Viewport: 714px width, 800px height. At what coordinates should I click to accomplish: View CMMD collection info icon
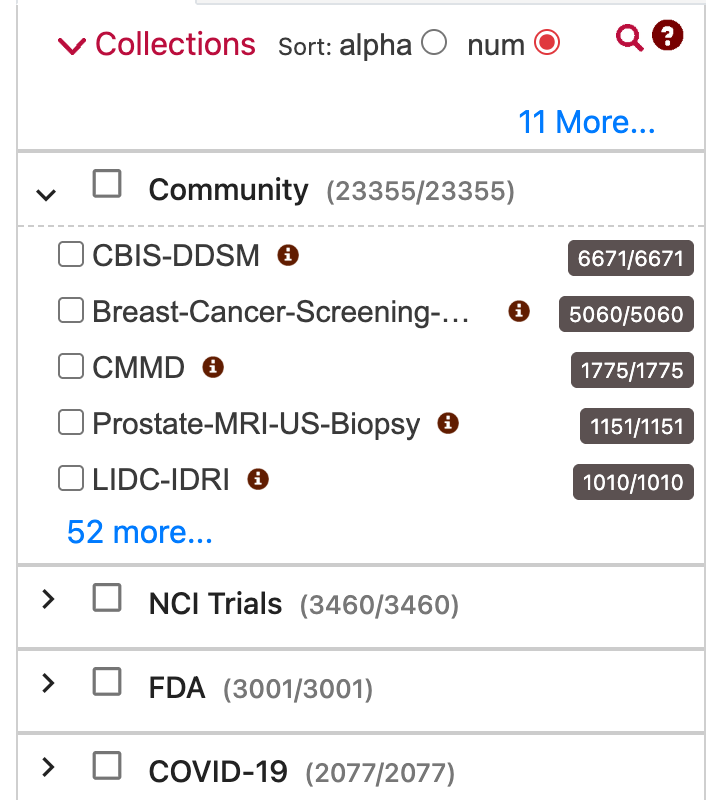coord(213,367)
